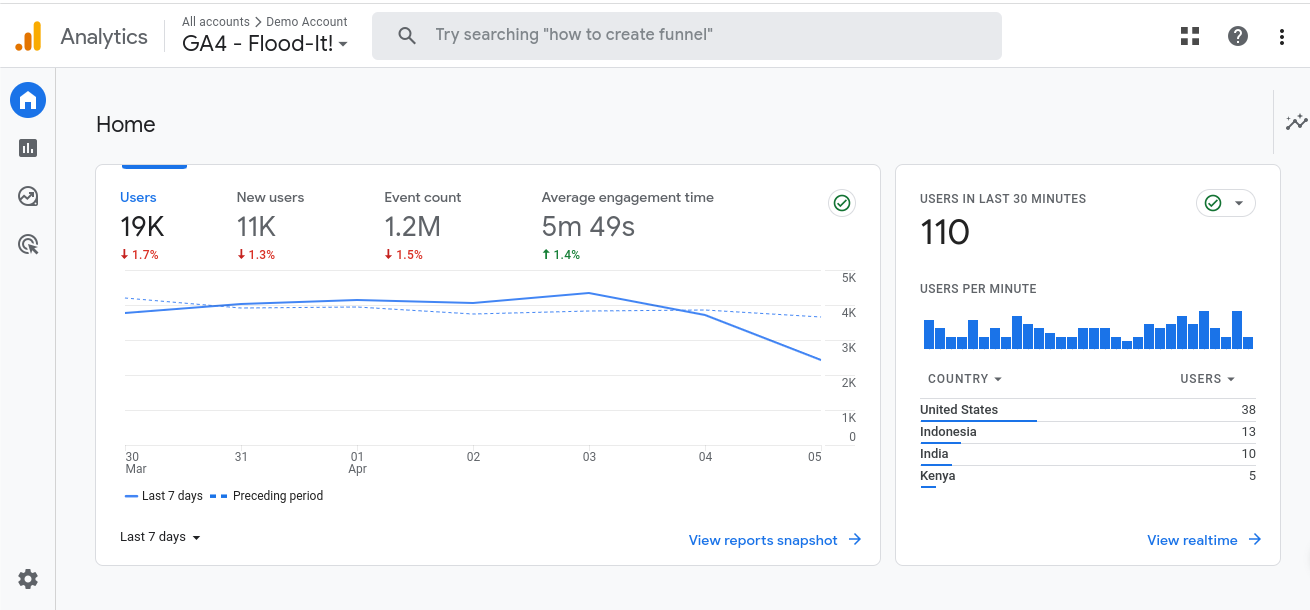Open the Reports section from the sidebar
This screenshot has height=610, width=1310.
click(x=27, y=148)
